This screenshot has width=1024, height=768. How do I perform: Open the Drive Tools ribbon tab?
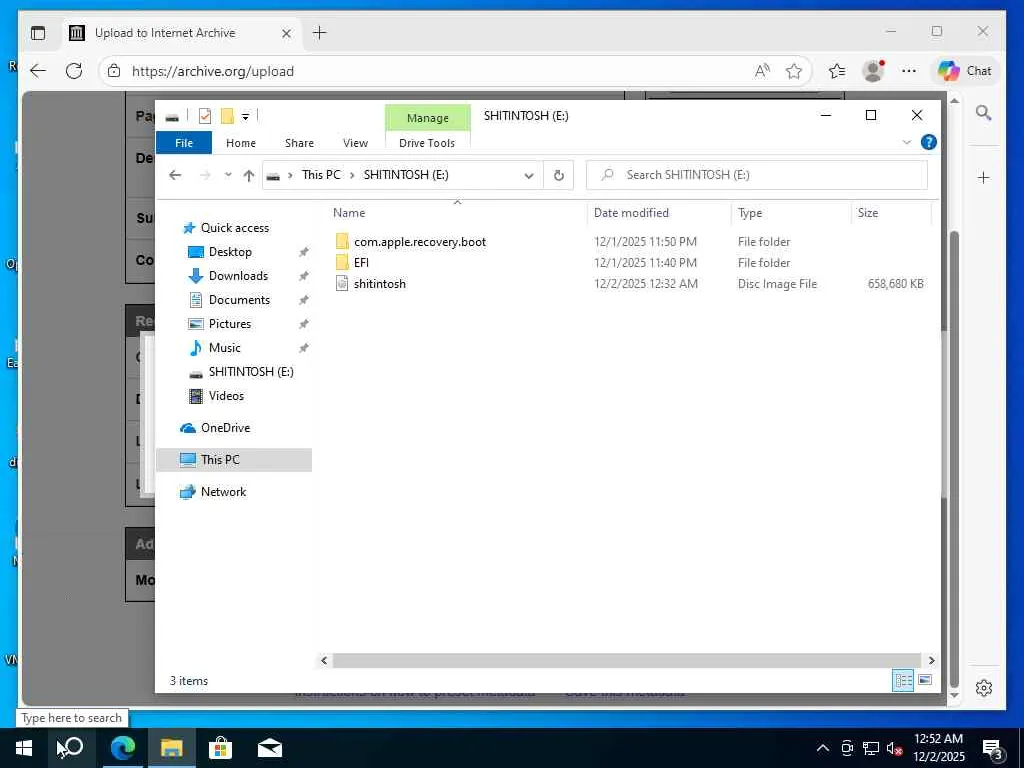pos(427,143)
